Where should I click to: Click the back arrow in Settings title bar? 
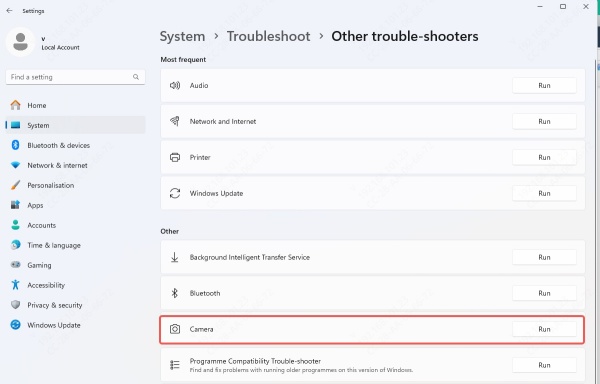click(10, 11)
